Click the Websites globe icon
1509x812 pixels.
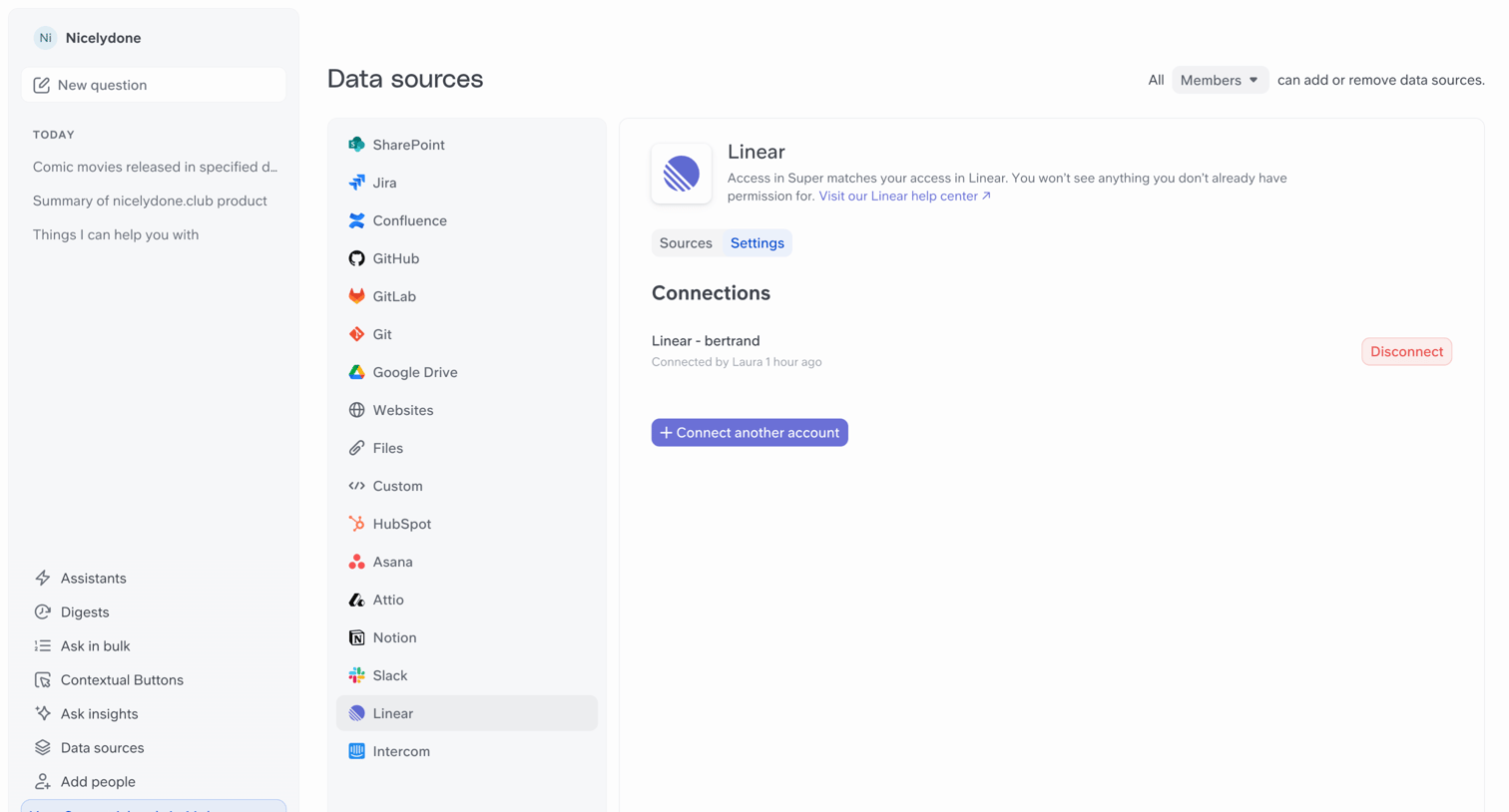click(x=356, y=410)
